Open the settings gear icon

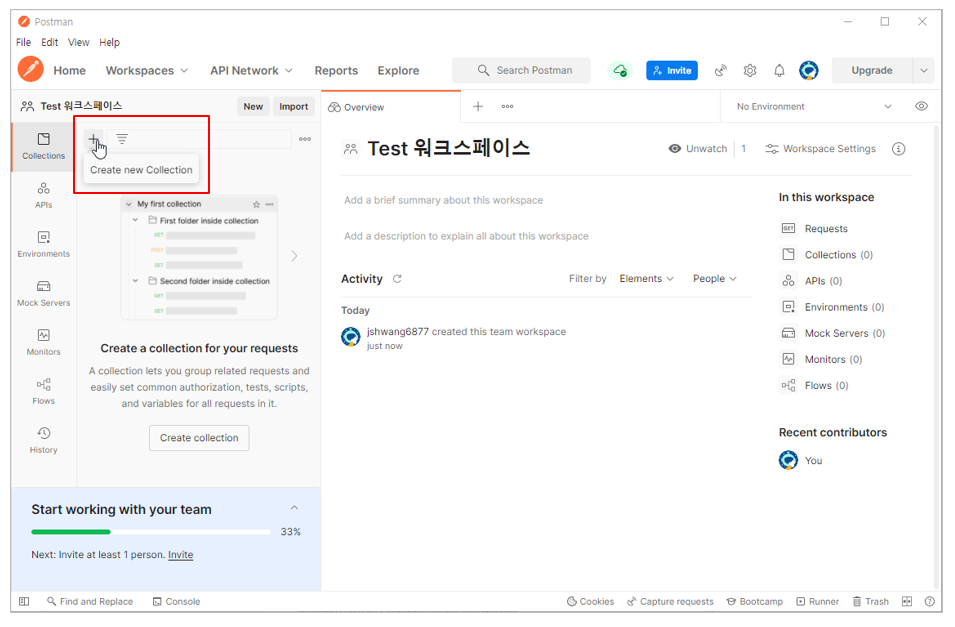[750, 71]
